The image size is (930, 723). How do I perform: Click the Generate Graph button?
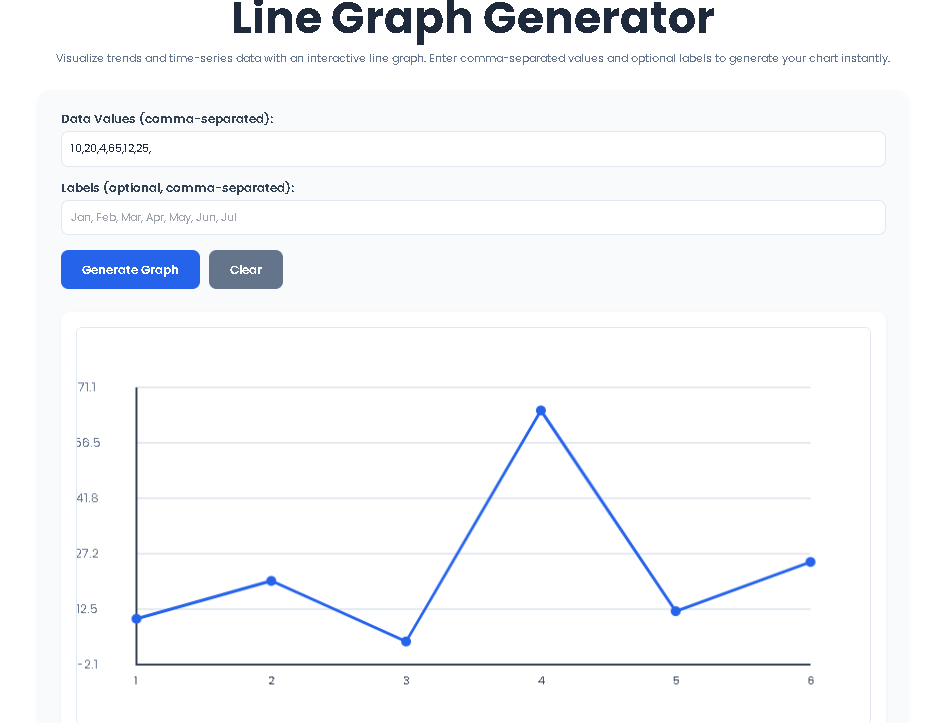coord(130,269)
